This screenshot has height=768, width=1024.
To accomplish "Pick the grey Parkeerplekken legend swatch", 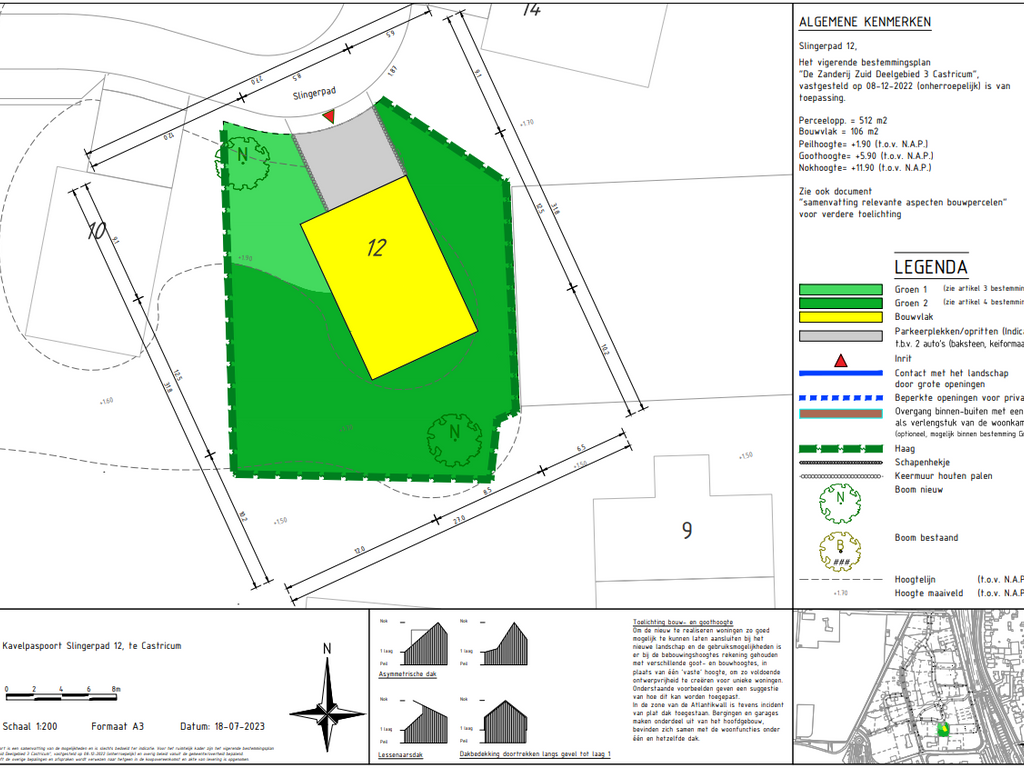I will [840, 331].
